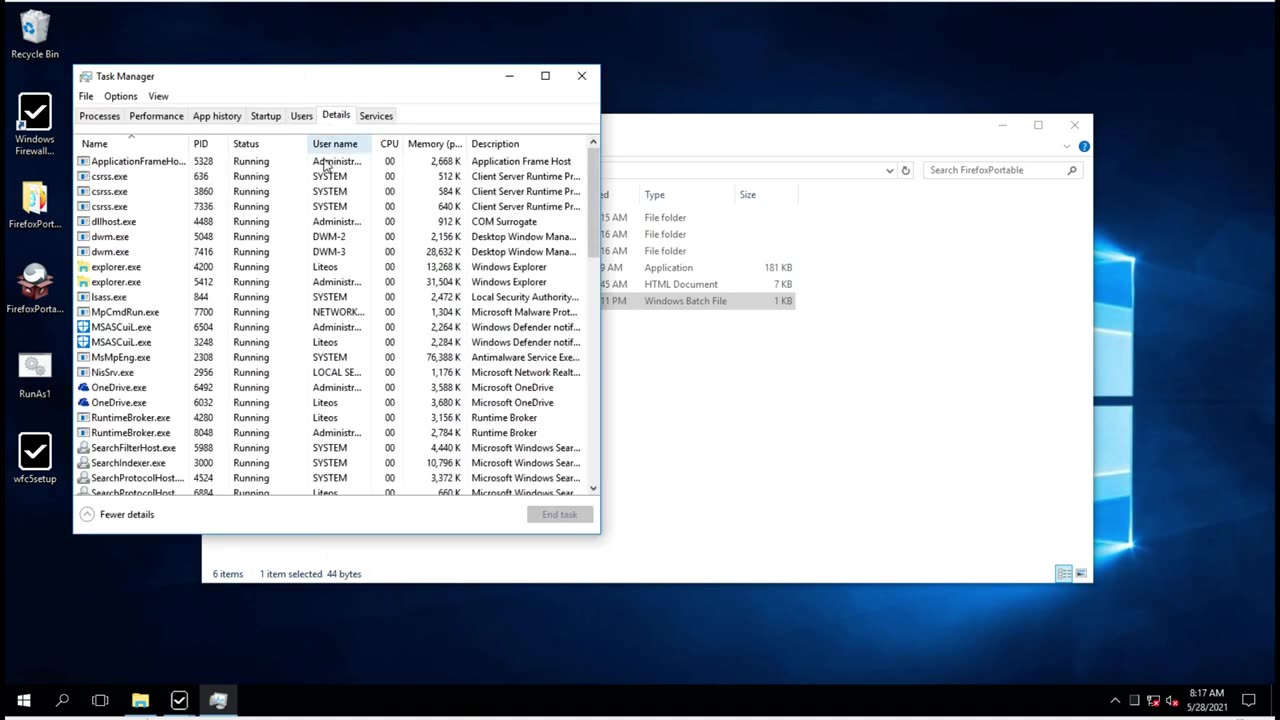1280x720 pixels.
Task: Select the Windows Batch File row in Explorer
Action: 698,301
